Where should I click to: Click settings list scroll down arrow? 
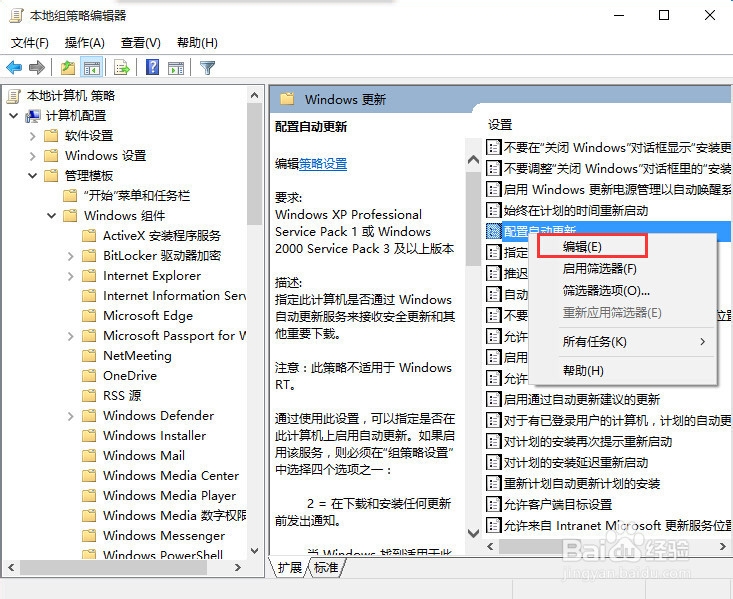[473, 533]
